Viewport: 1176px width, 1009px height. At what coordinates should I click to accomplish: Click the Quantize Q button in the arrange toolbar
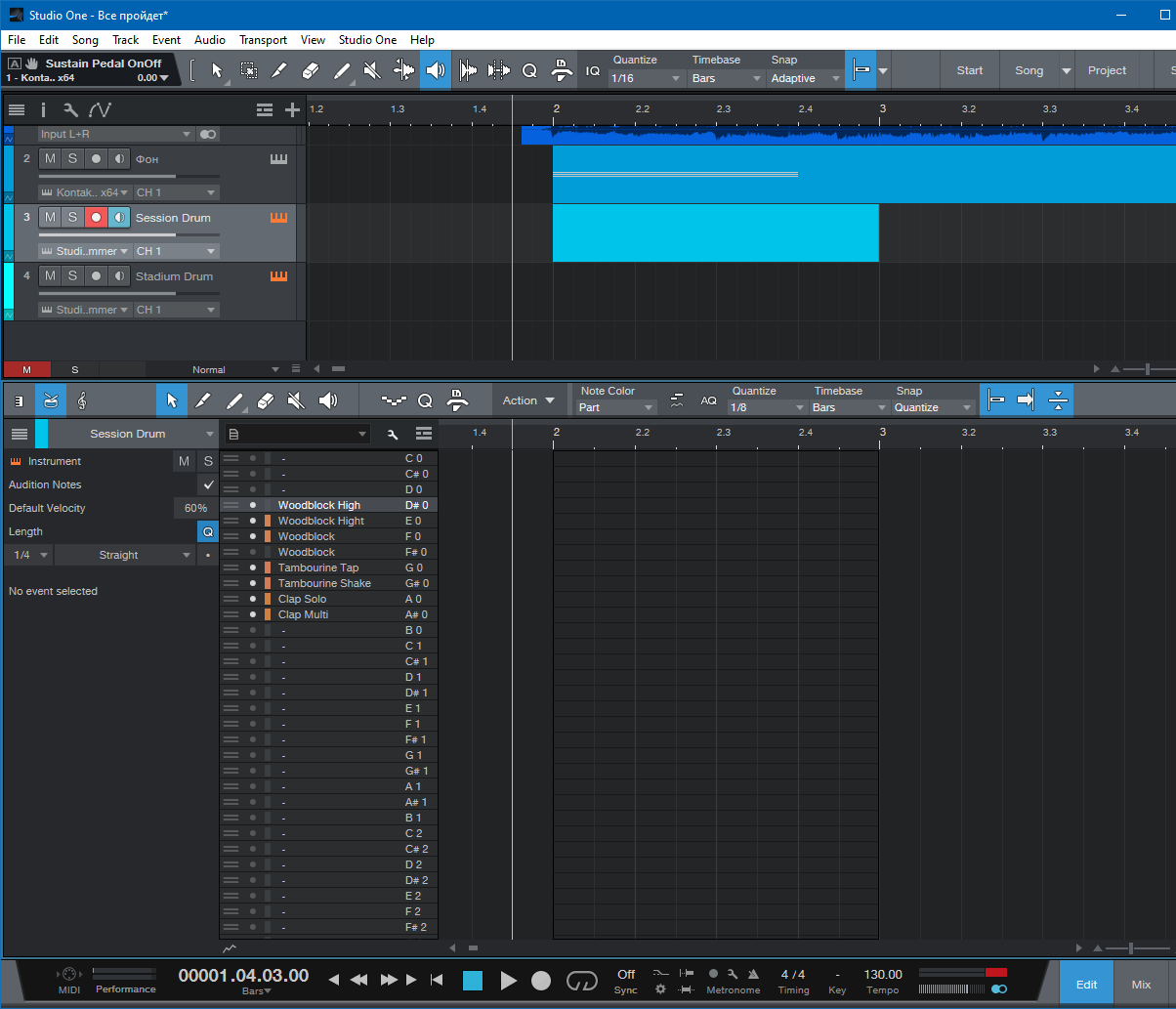point(529,70)
